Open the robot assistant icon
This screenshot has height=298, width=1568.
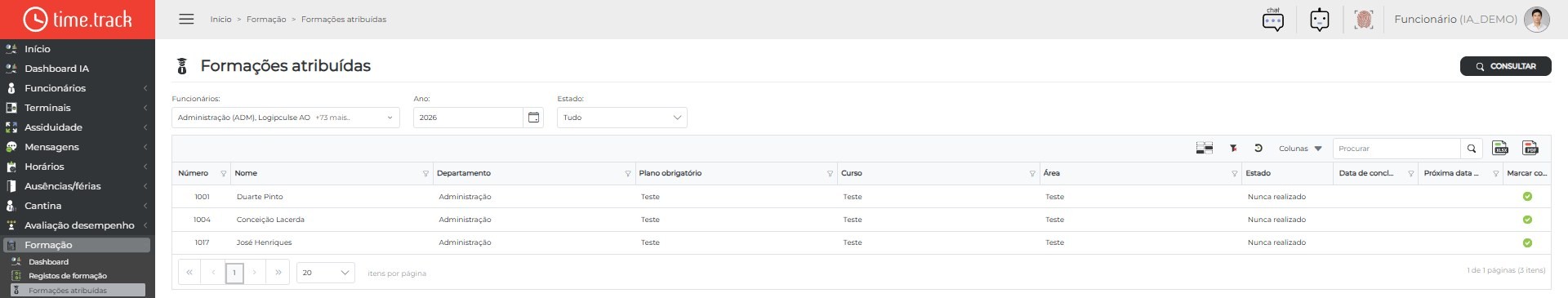pos(1320,19)
